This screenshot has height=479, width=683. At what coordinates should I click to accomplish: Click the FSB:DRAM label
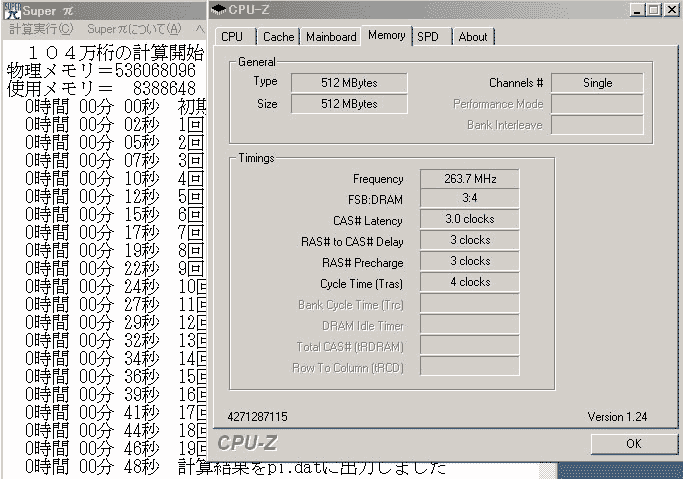375,200
